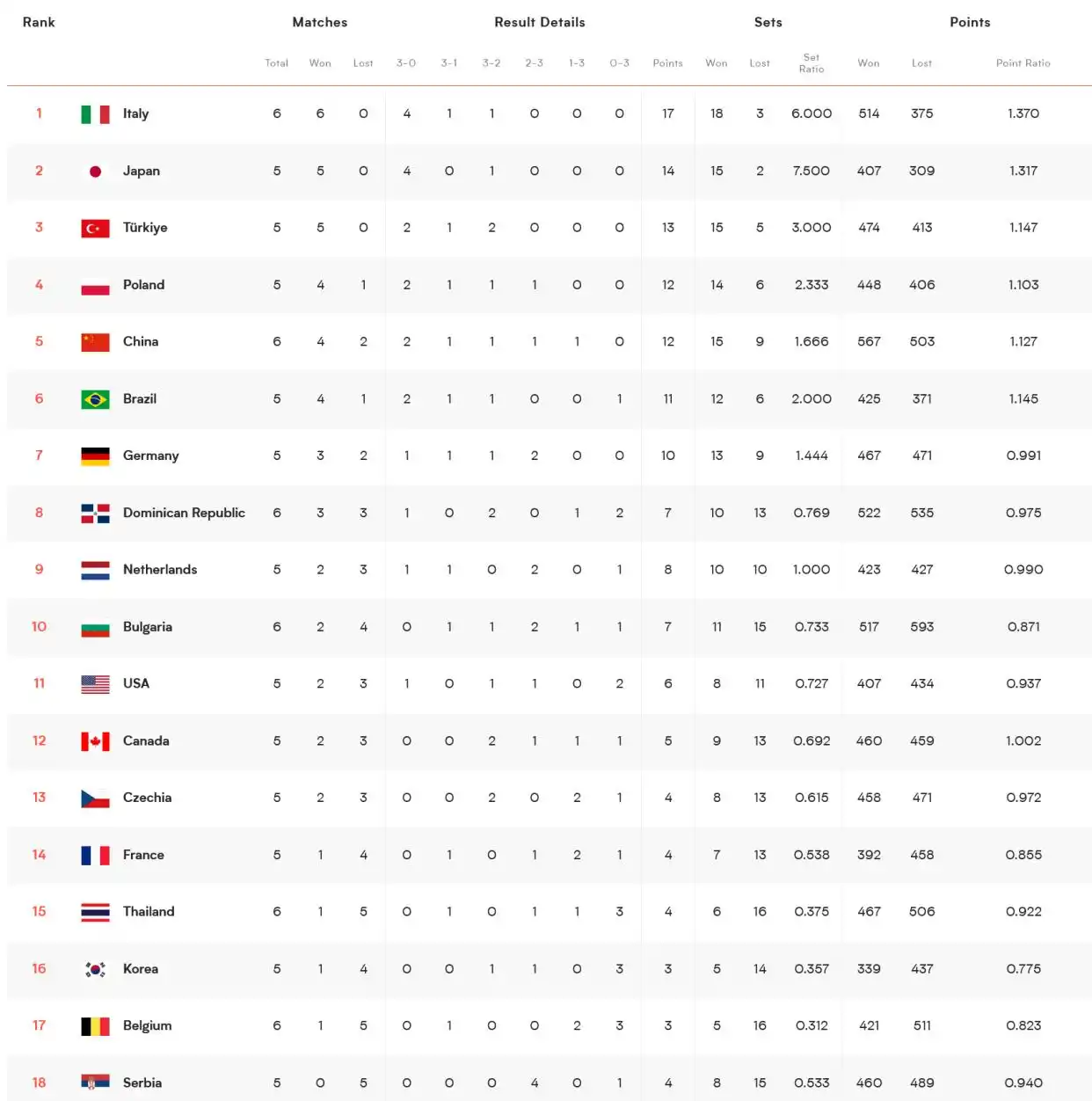Click the Brazil flag icon
This screenshot has width=1092, height=1101.
[95, 399]
